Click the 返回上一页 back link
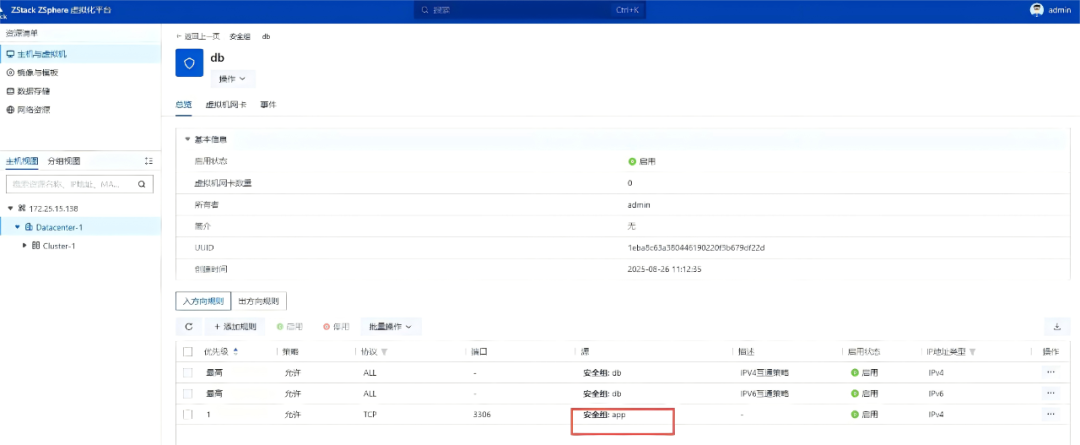 pyautogui.click(x=198, y=36)
